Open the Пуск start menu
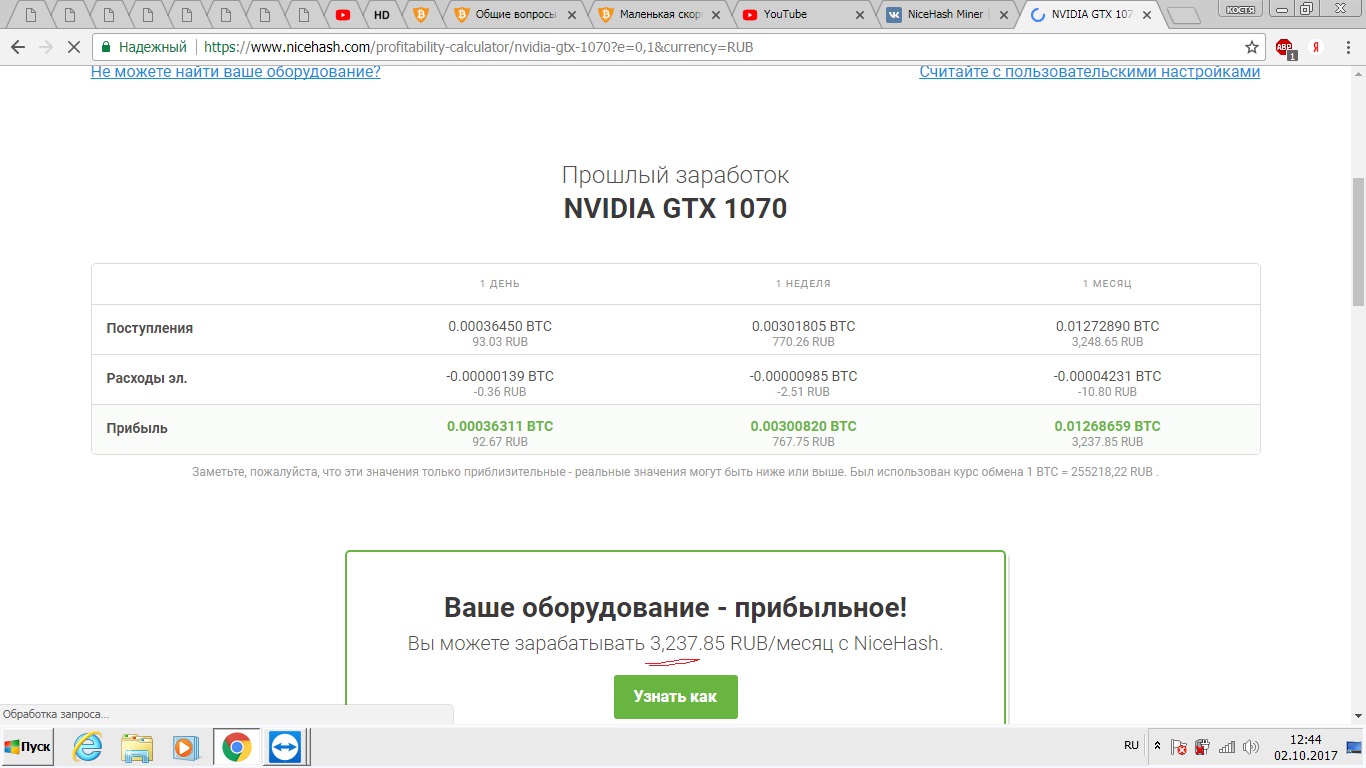The height and width of the screenshot is (768, 1366). 27,747
